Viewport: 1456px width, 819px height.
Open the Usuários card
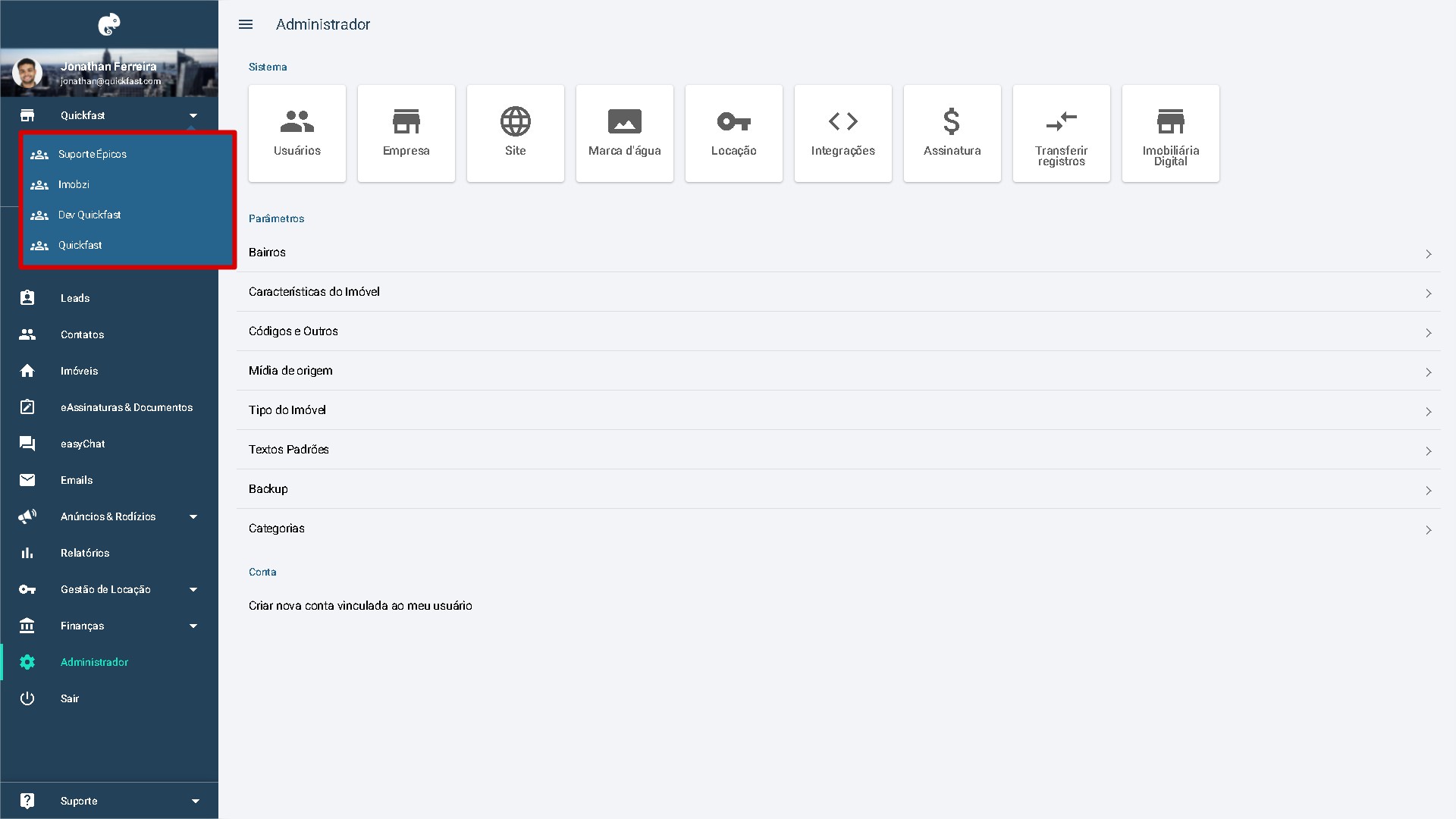tap(297, 133)
